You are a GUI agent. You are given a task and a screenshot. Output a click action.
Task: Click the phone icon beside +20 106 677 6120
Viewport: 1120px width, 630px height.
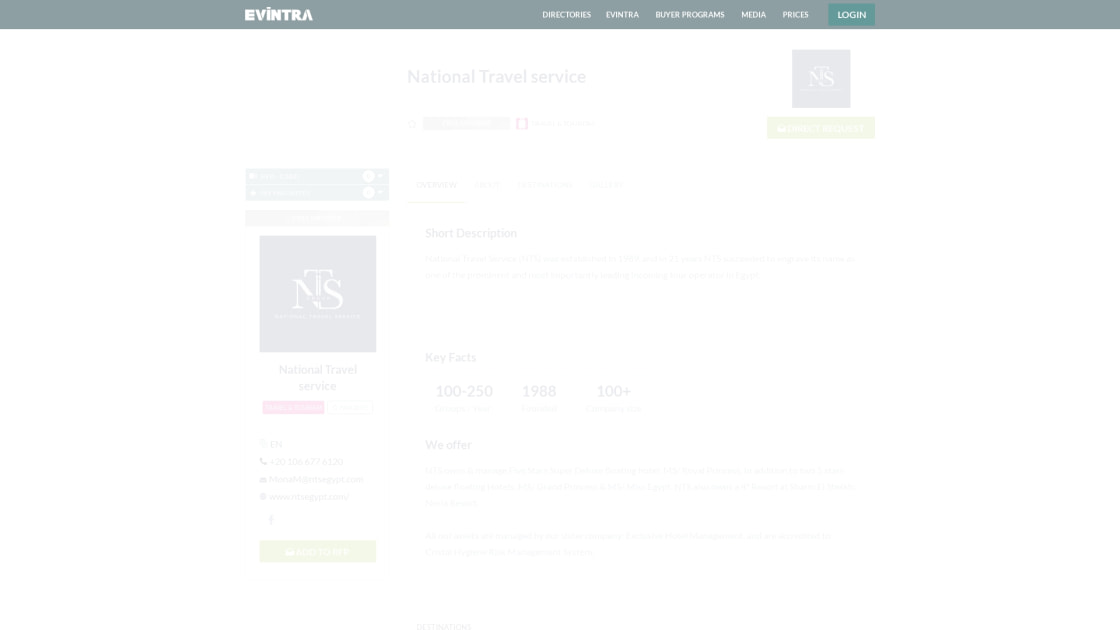(x=263, y=461)
